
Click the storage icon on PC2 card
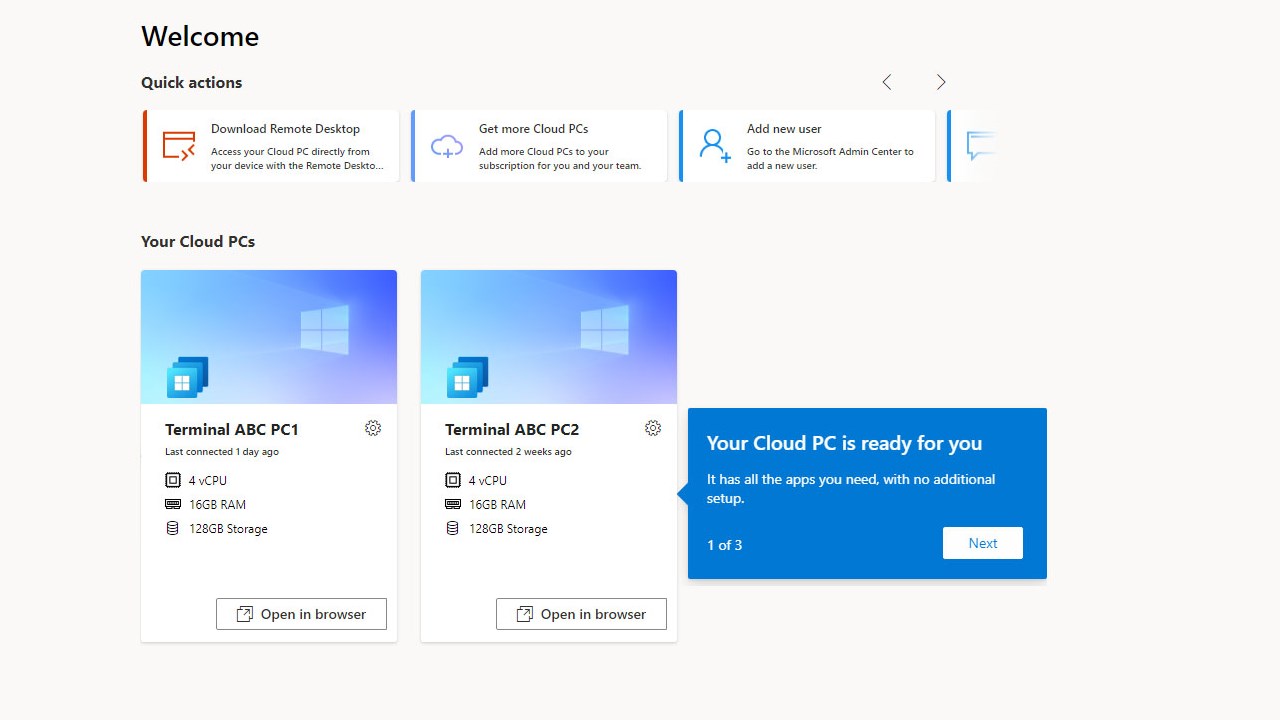coord(453,528)
